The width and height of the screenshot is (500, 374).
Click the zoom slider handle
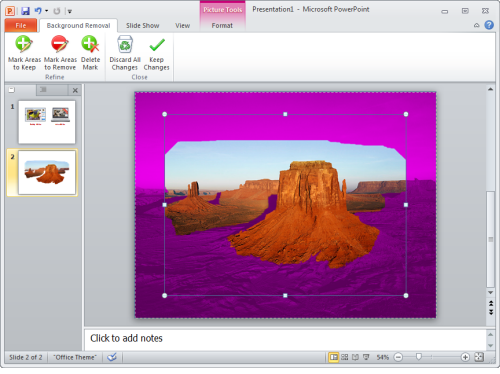click(419, 357)
